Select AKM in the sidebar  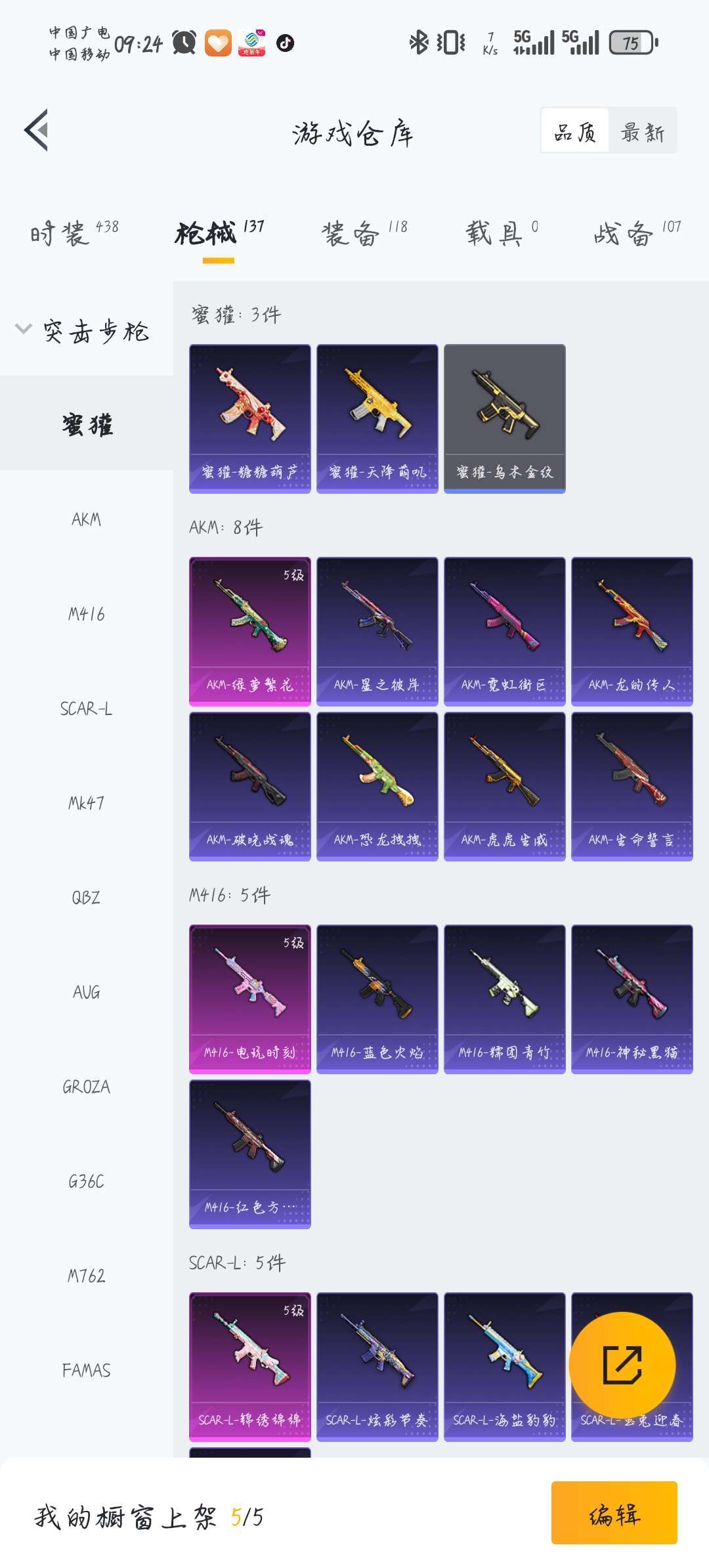(x=86, y=519)
